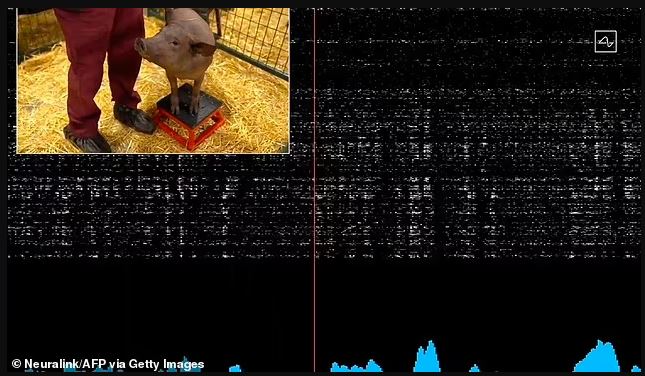Screen dimensions: 645x376
Task: Click the low blue activity cluster just right of the playhead
Action: click(356, 366)
